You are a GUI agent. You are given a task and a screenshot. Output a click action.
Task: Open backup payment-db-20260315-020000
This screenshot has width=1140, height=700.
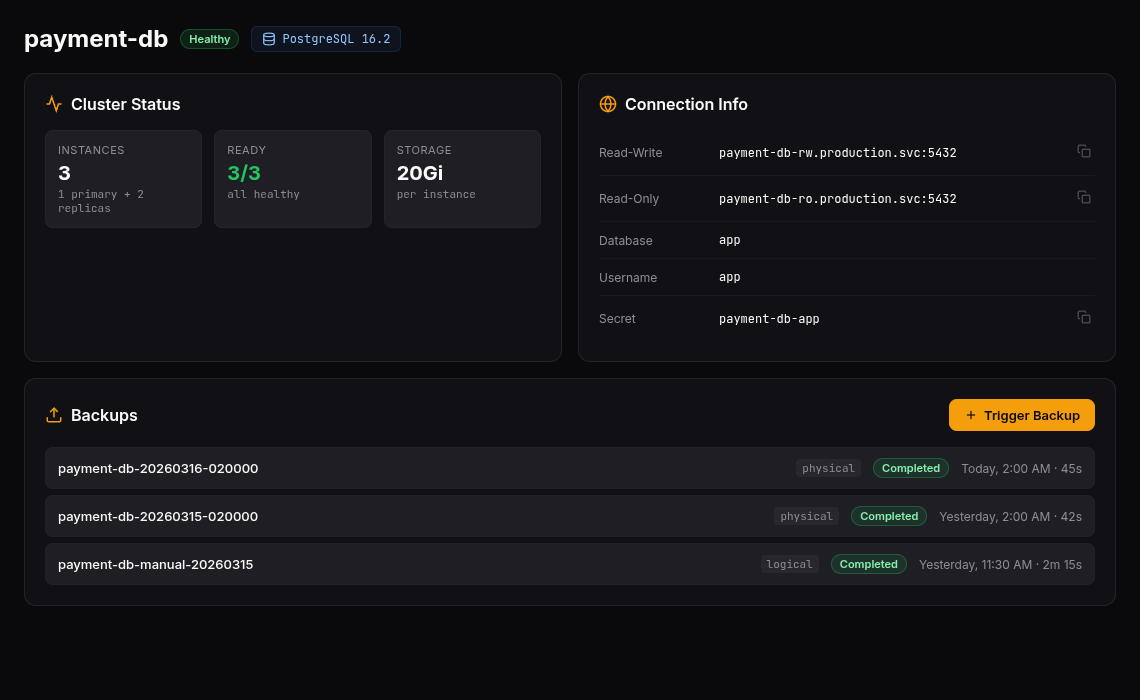pos(569,516)
